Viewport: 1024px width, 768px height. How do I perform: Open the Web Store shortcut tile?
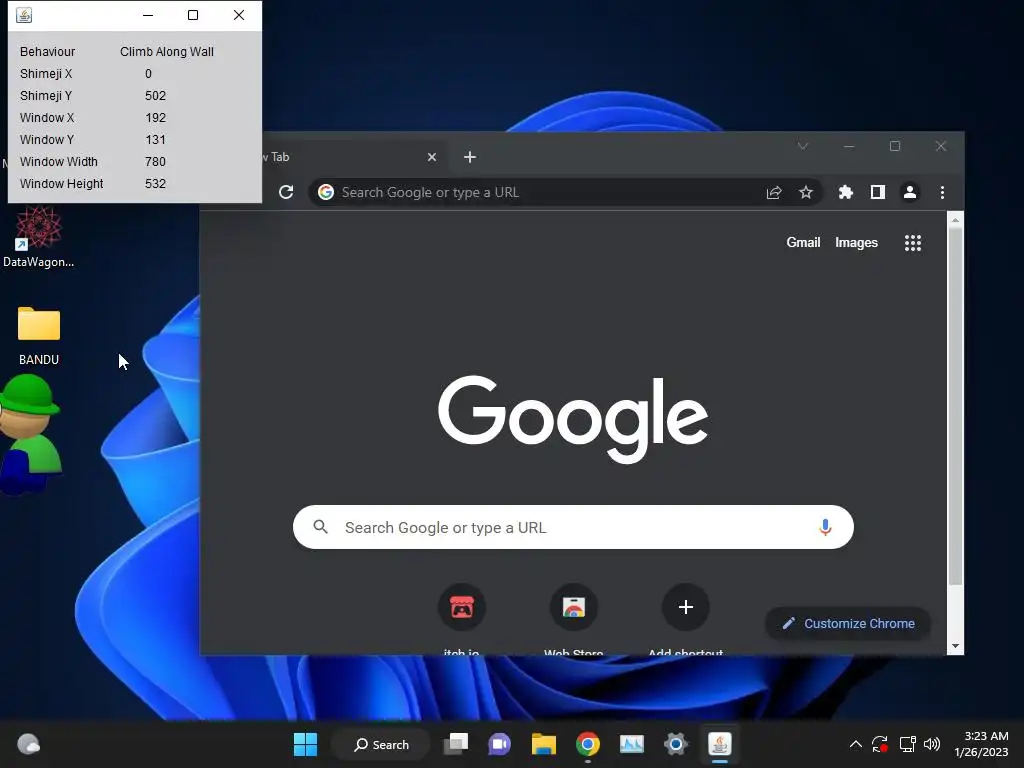(573, 607)
